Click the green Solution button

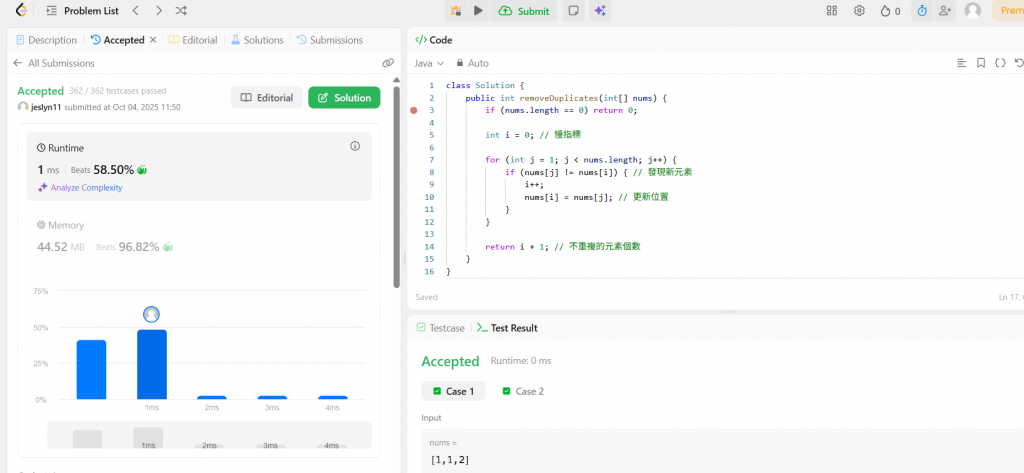[344, 97]
